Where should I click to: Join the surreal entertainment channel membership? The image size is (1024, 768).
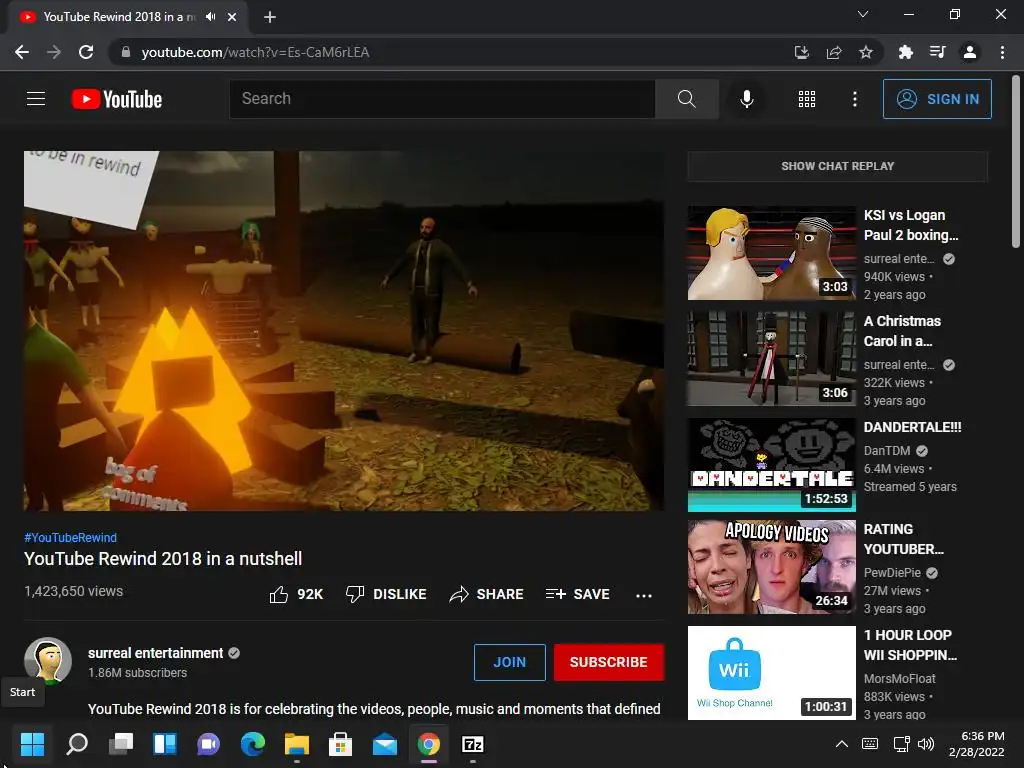(509, 662)
